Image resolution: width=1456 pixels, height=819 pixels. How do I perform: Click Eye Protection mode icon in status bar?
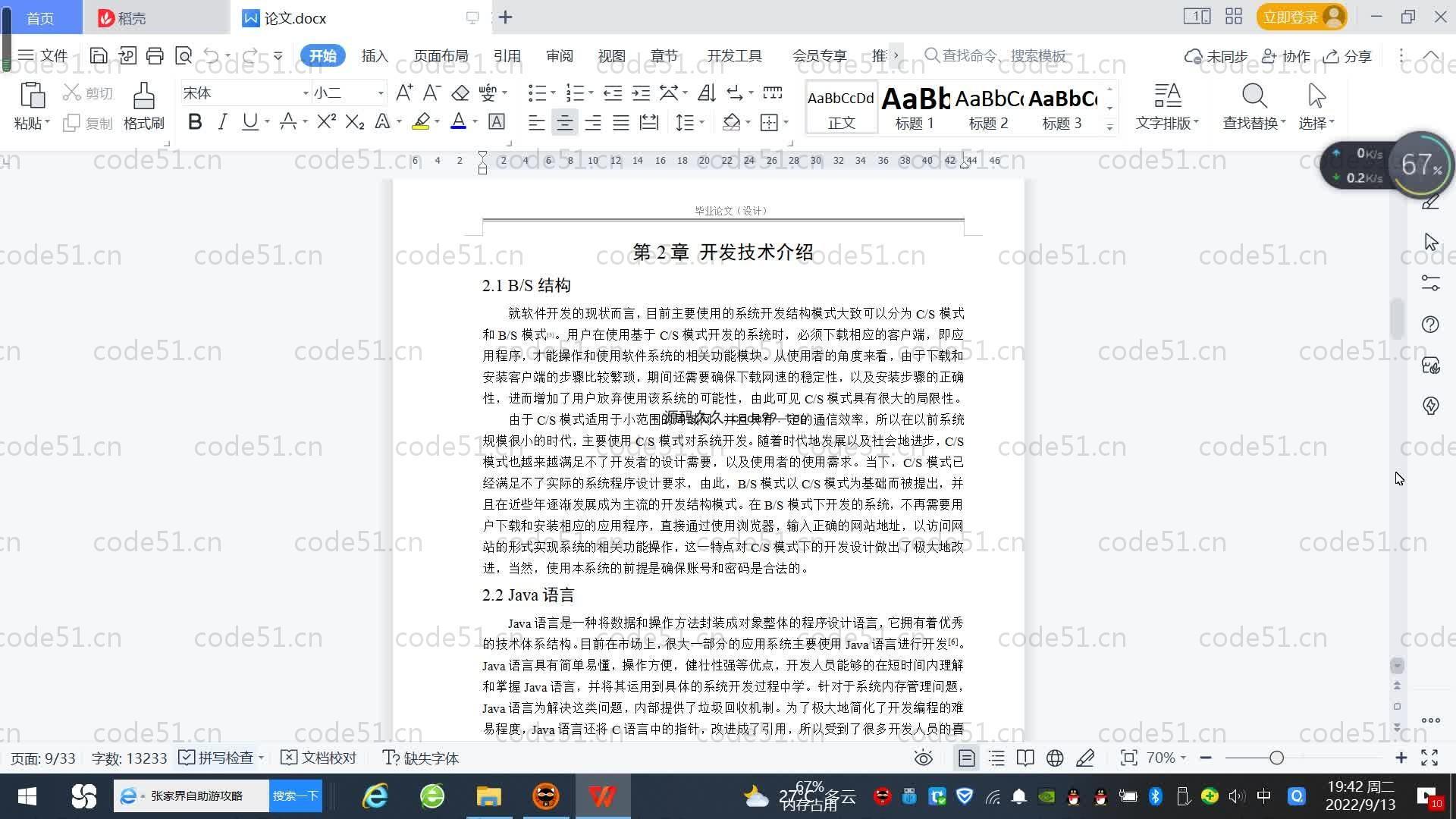[x=923, y=758]
